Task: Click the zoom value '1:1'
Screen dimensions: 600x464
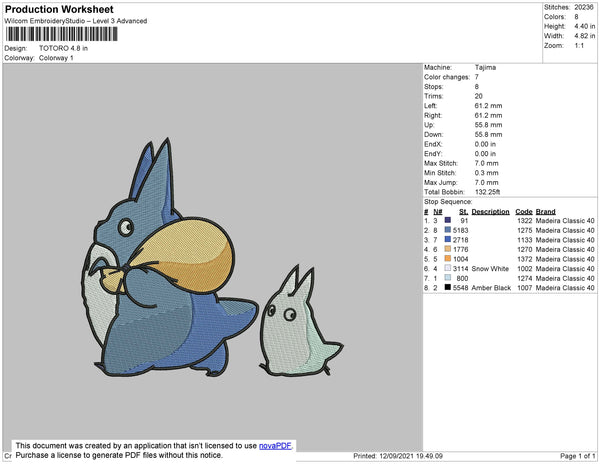Action: pyautogui.click(x=579, y=46)
